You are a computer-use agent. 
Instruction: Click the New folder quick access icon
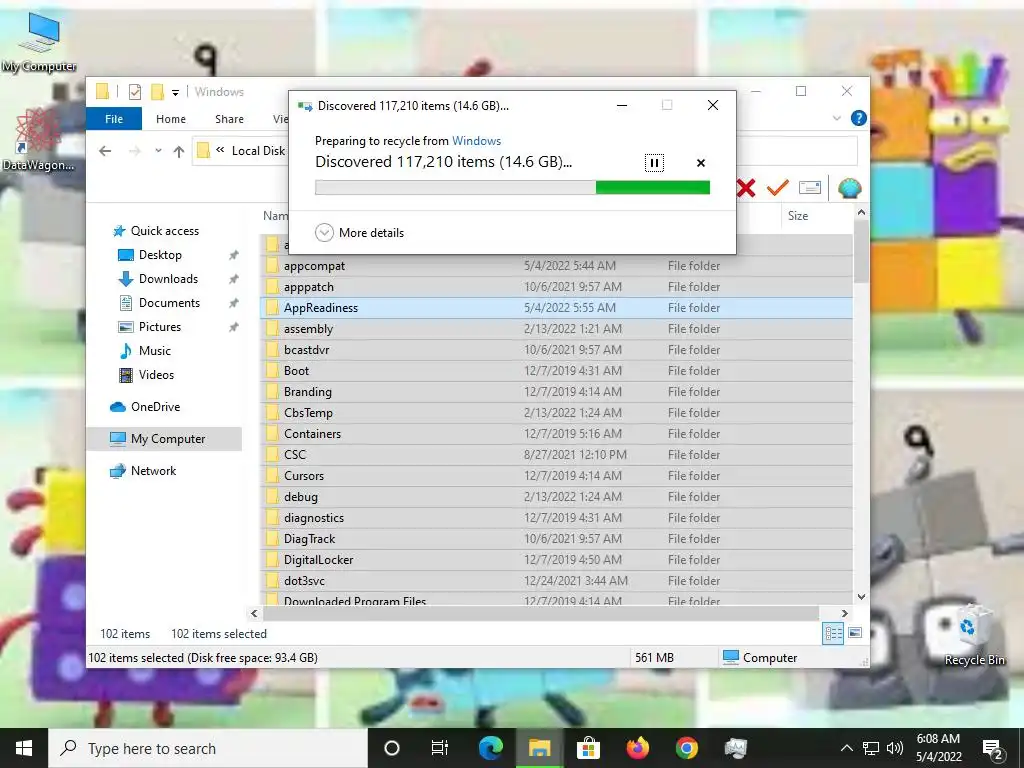point(157,92)
